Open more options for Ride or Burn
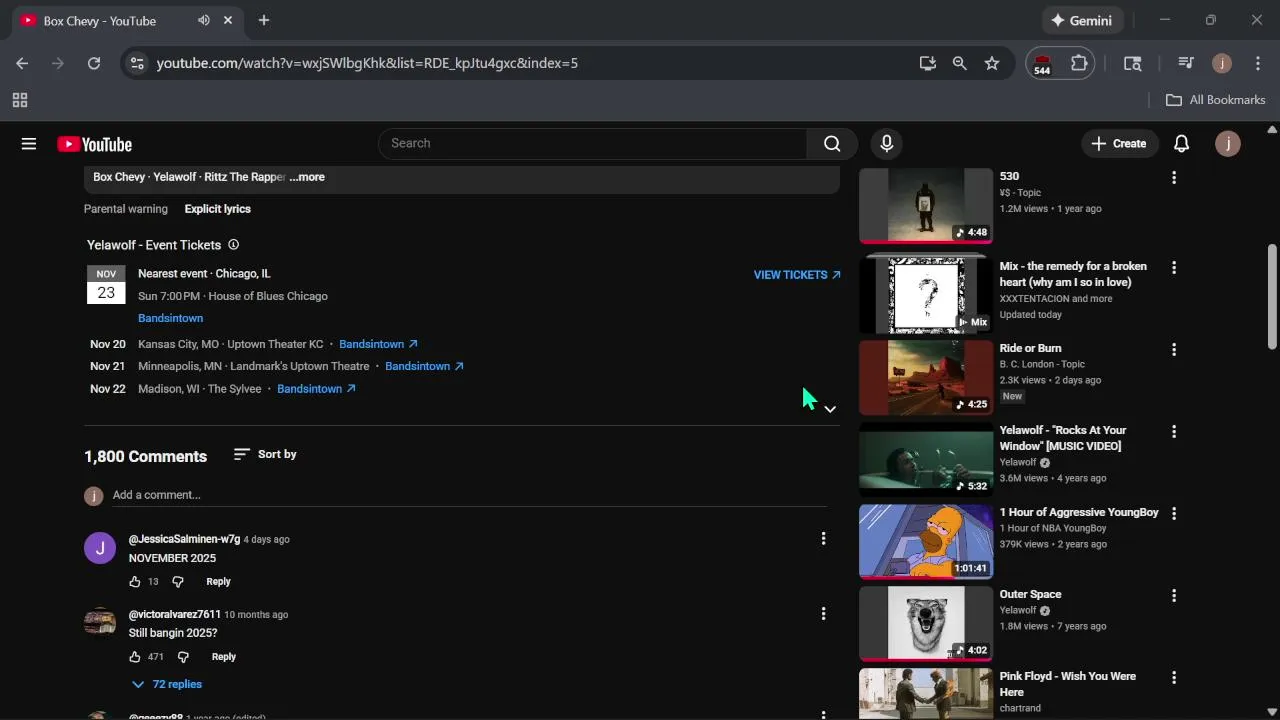1280x720 pixels. pyautogui.click(x=1174, y=350)
